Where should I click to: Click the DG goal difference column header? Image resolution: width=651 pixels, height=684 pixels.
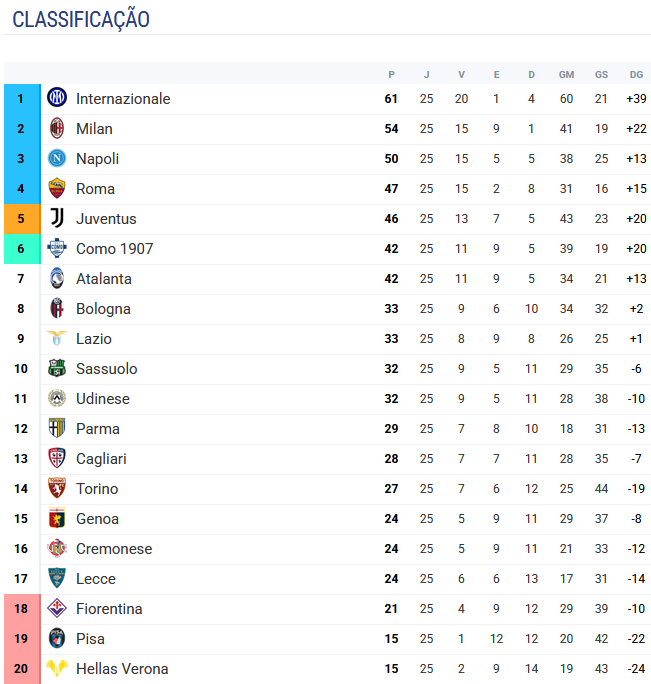[x=636, y=75]
